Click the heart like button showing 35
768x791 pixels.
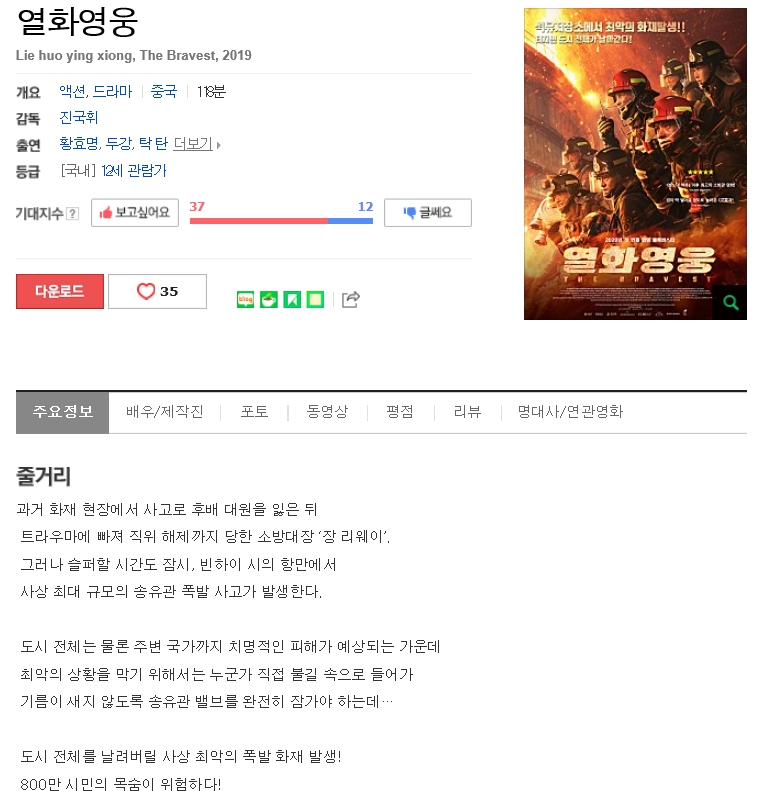(x=157, y=291)
